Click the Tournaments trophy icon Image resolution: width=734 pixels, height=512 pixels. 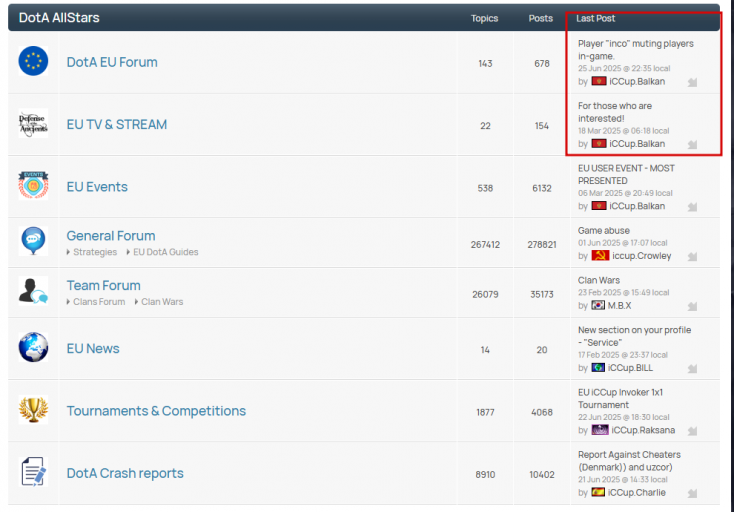click(x=33, y=410)
